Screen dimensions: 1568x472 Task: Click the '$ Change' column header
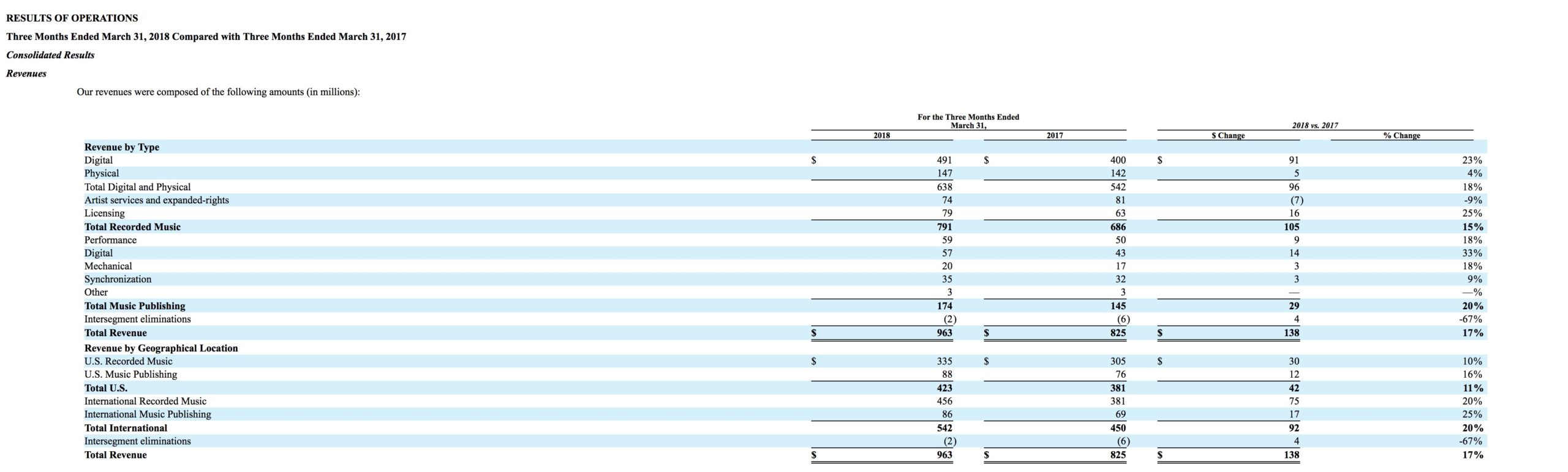tap(1227, 135)
